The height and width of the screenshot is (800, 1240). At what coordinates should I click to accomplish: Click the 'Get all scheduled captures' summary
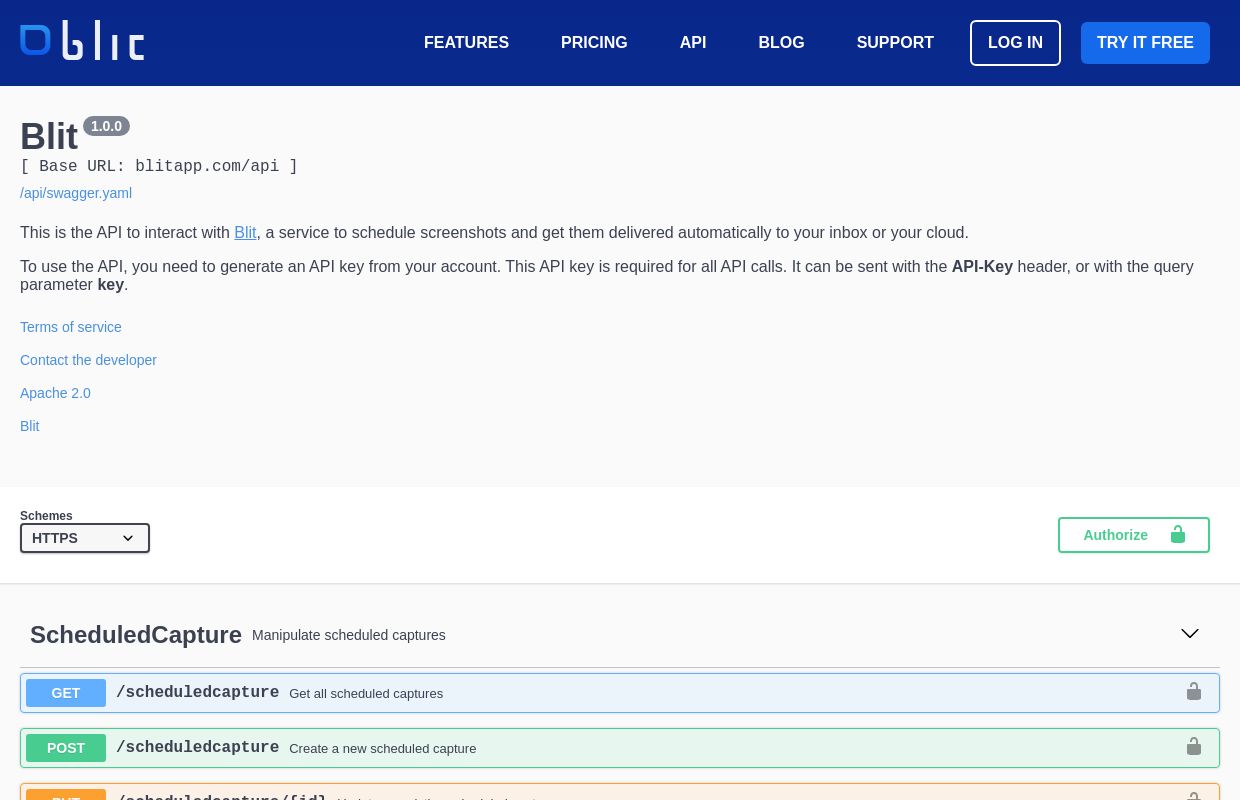pyautogui.click(x=366, y=694)
